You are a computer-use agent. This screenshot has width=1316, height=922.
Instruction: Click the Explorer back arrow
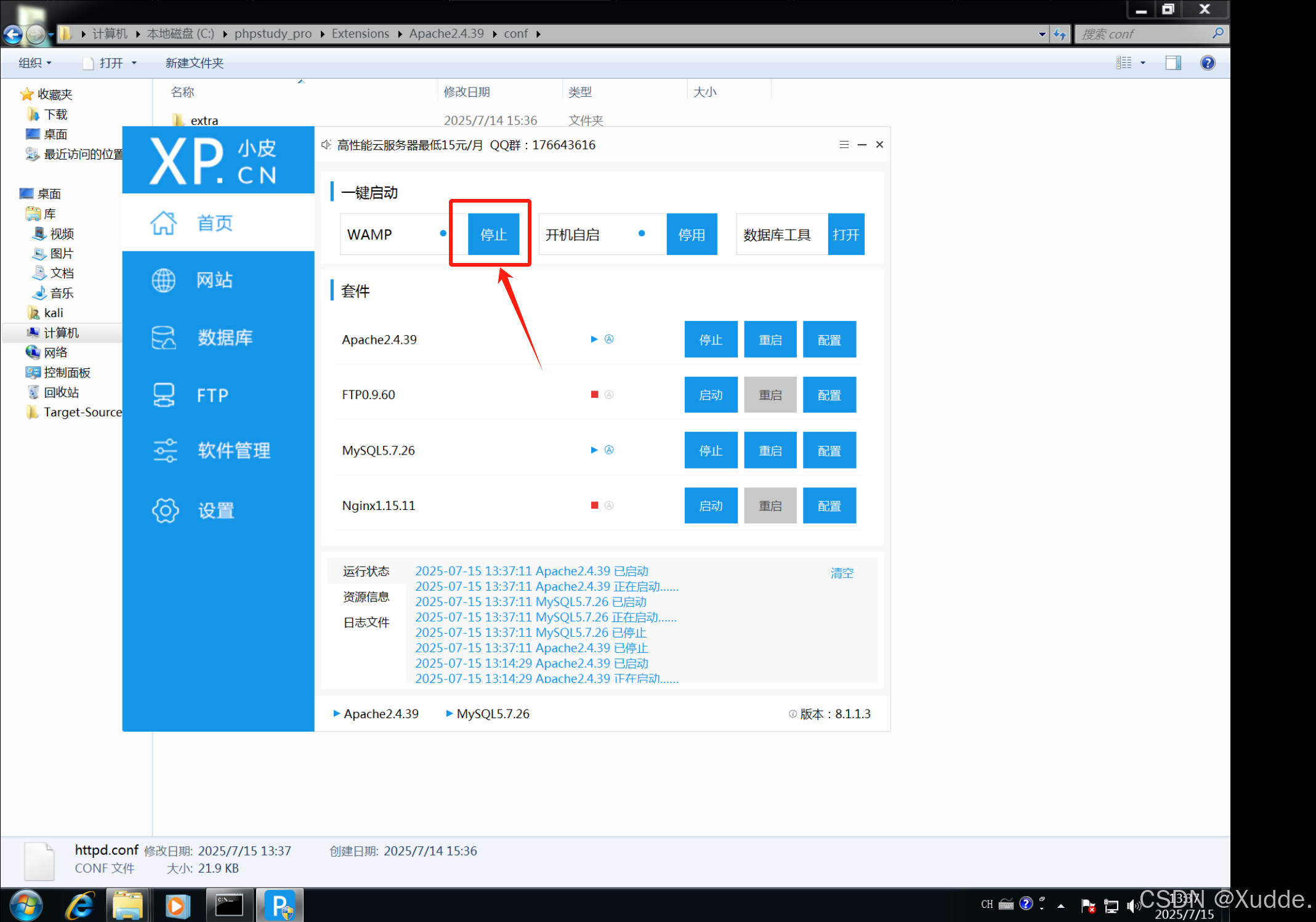click(13, 34)
